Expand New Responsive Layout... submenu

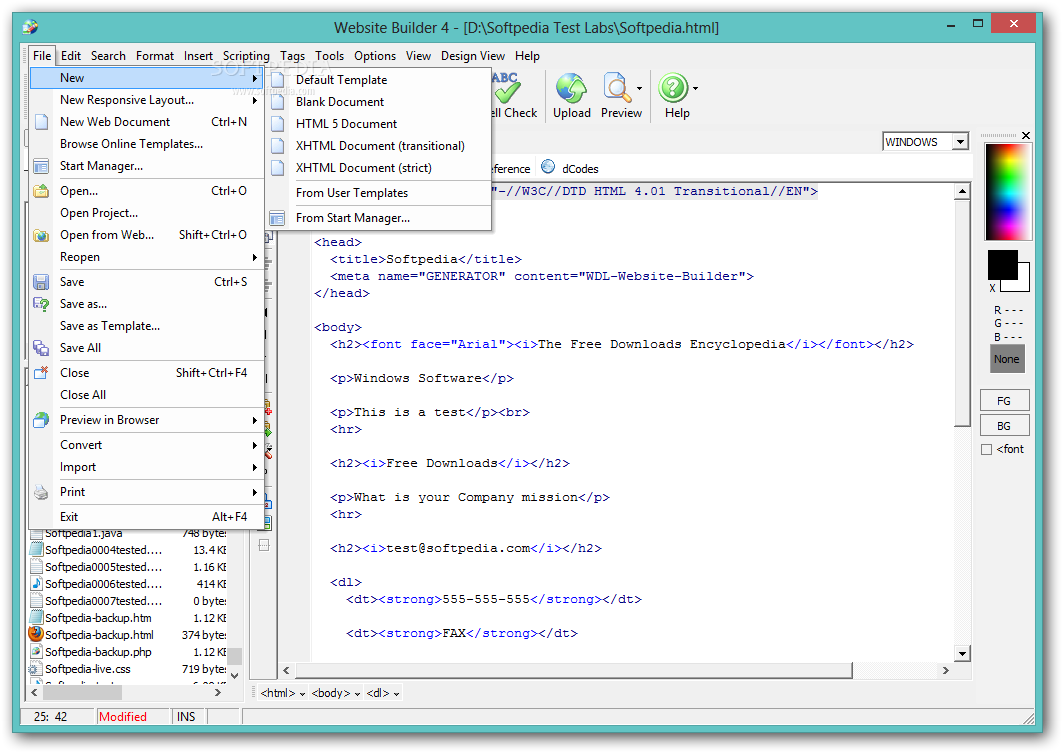coord(146,100)
